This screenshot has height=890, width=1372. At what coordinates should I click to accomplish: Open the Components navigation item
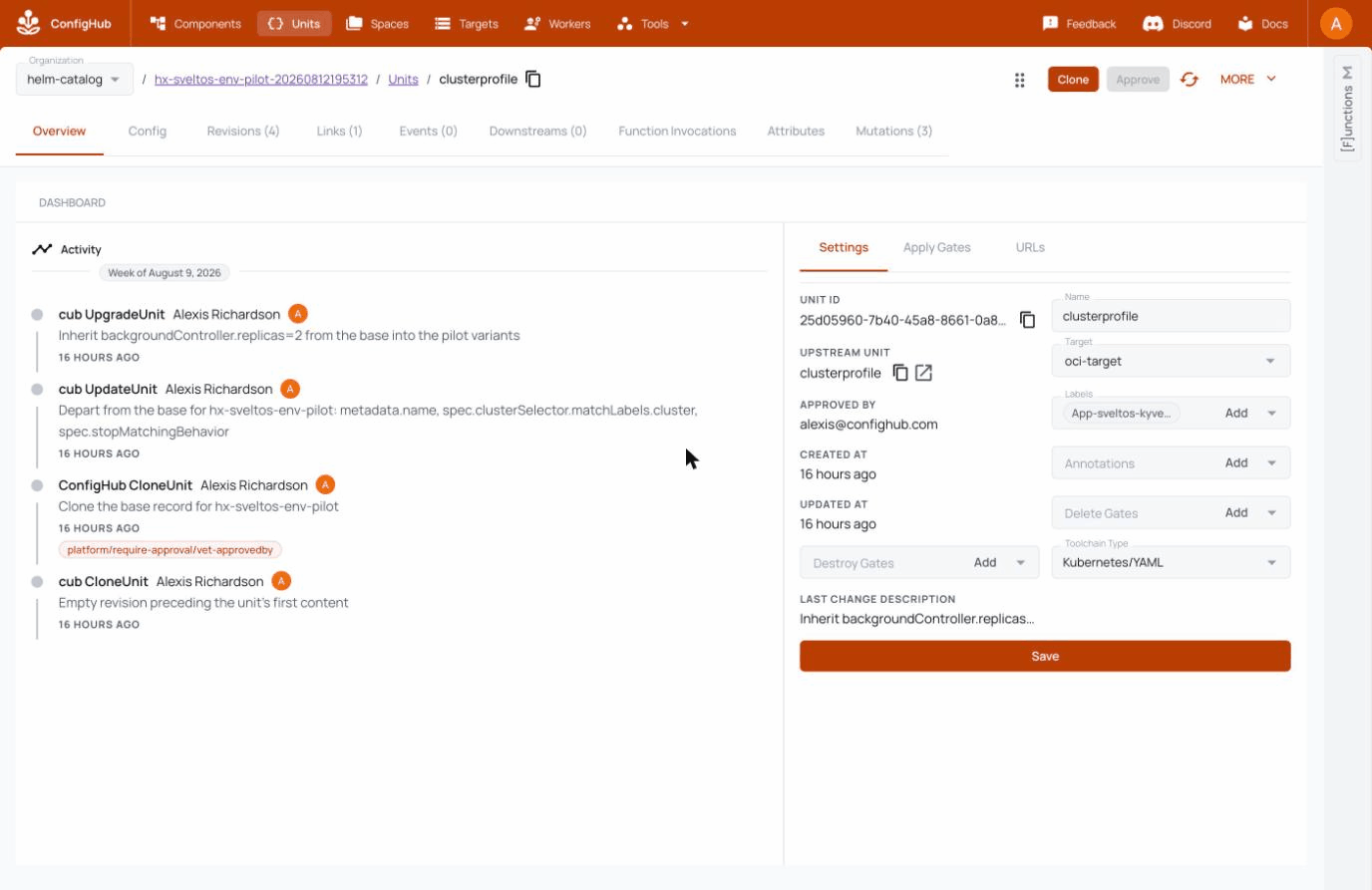coord(195,24)
